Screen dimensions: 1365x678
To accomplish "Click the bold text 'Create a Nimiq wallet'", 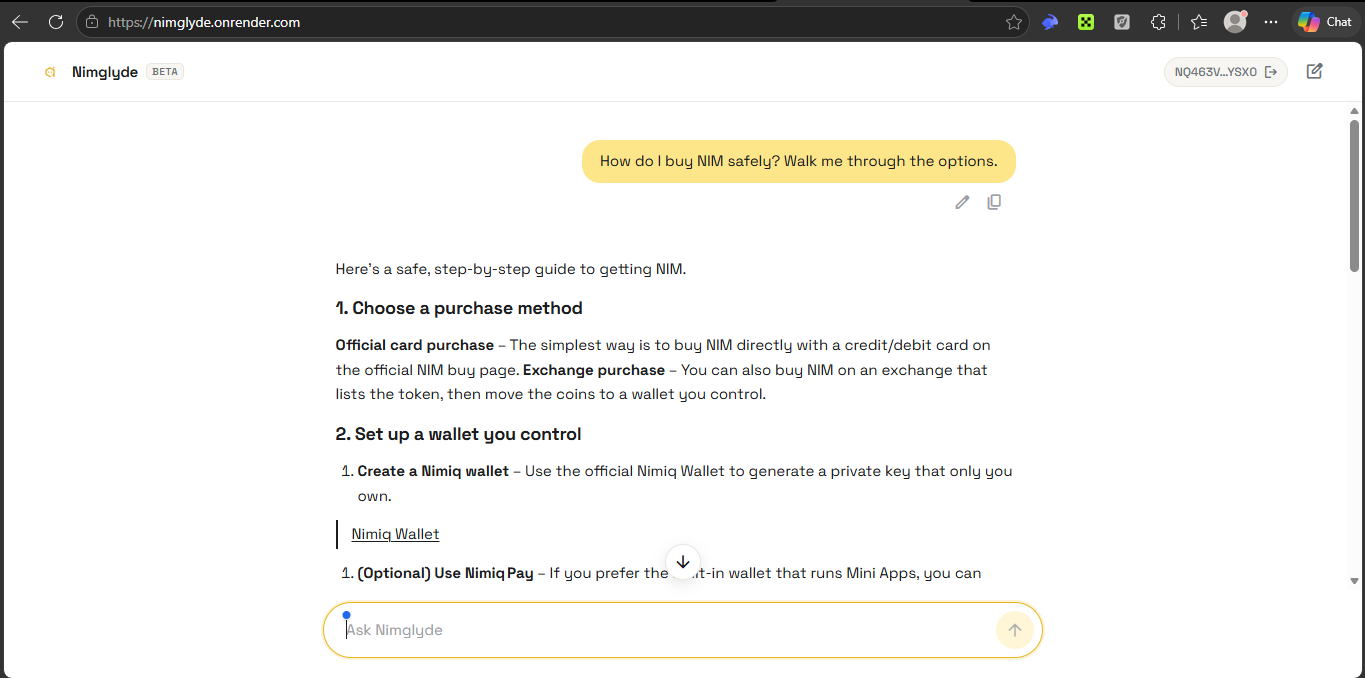I will point(433,471).
